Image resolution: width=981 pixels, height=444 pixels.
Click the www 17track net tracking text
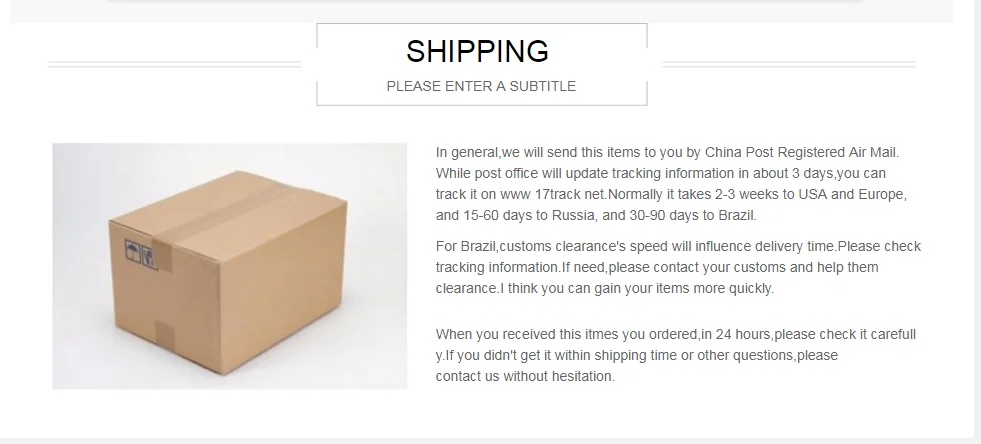click(x=552, y=194)
